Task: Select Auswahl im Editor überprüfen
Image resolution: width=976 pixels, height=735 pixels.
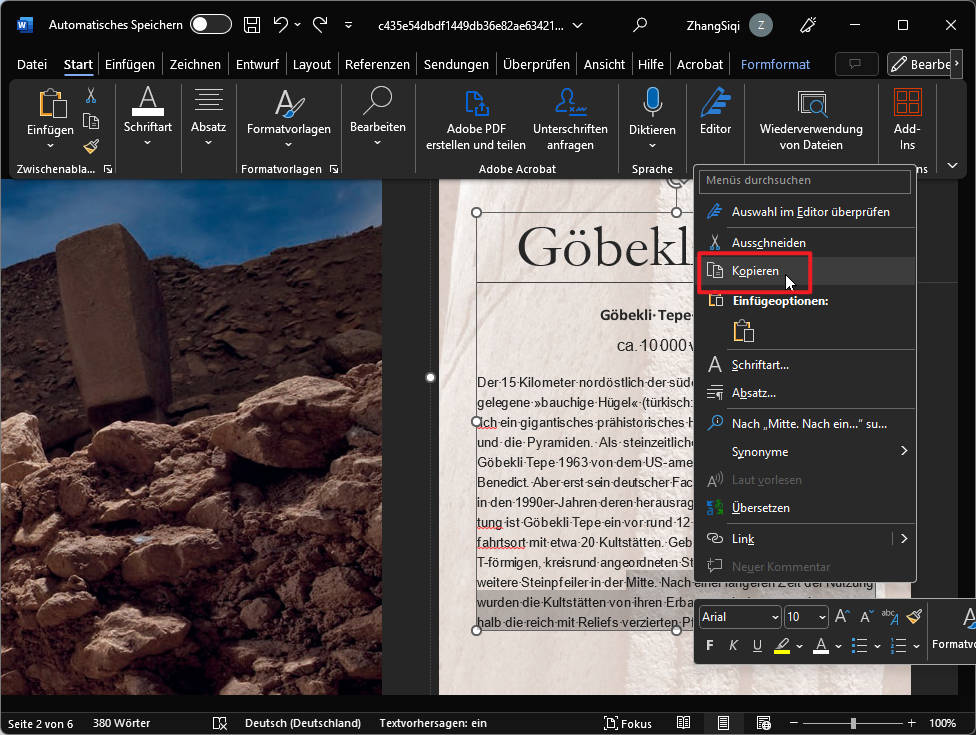Action: point(805,212)
